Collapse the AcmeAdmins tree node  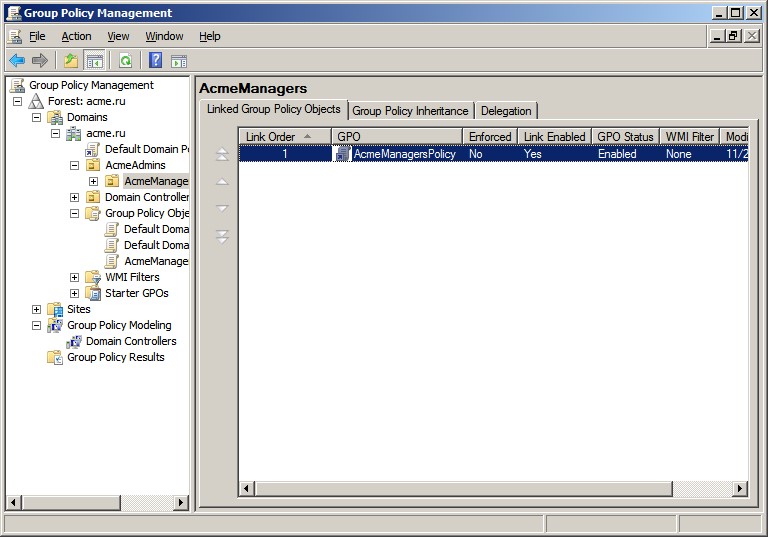click(x=75, y=165)
